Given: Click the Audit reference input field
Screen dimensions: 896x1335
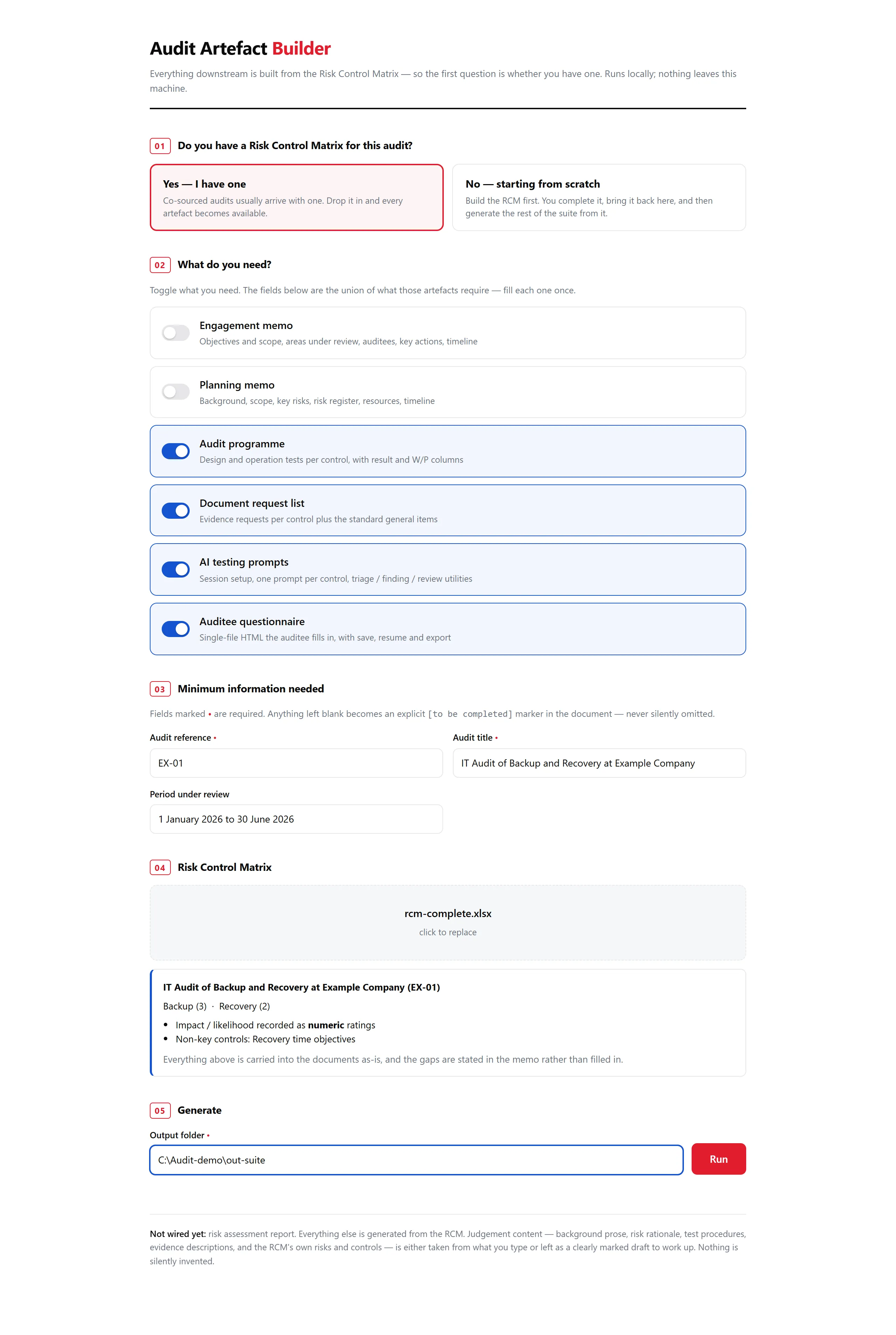Looking at the screenshot, I should (296, 763).
